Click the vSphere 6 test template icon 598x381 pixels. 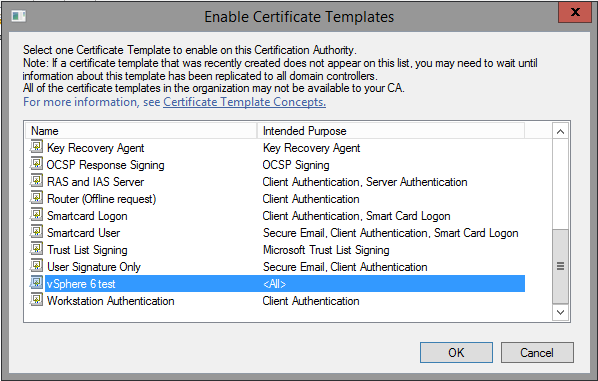(36, 283)
